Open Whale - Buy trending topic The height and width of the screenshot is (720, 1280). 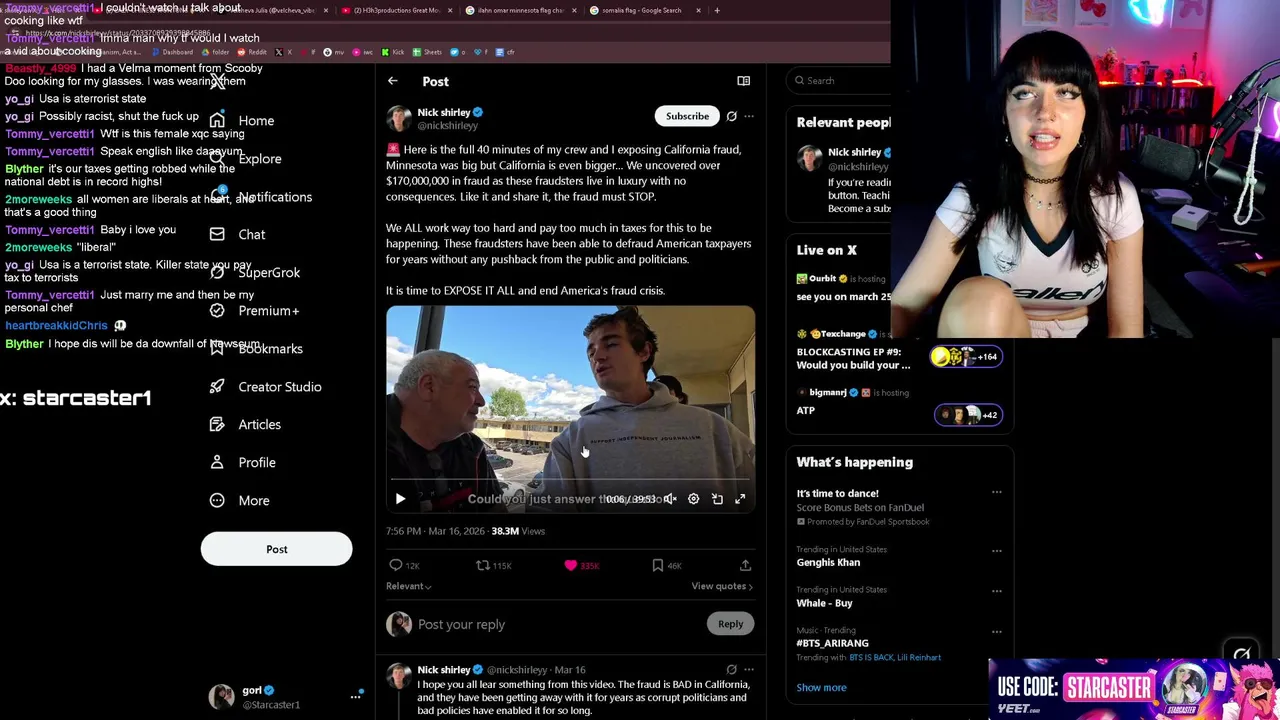[824, 604]
